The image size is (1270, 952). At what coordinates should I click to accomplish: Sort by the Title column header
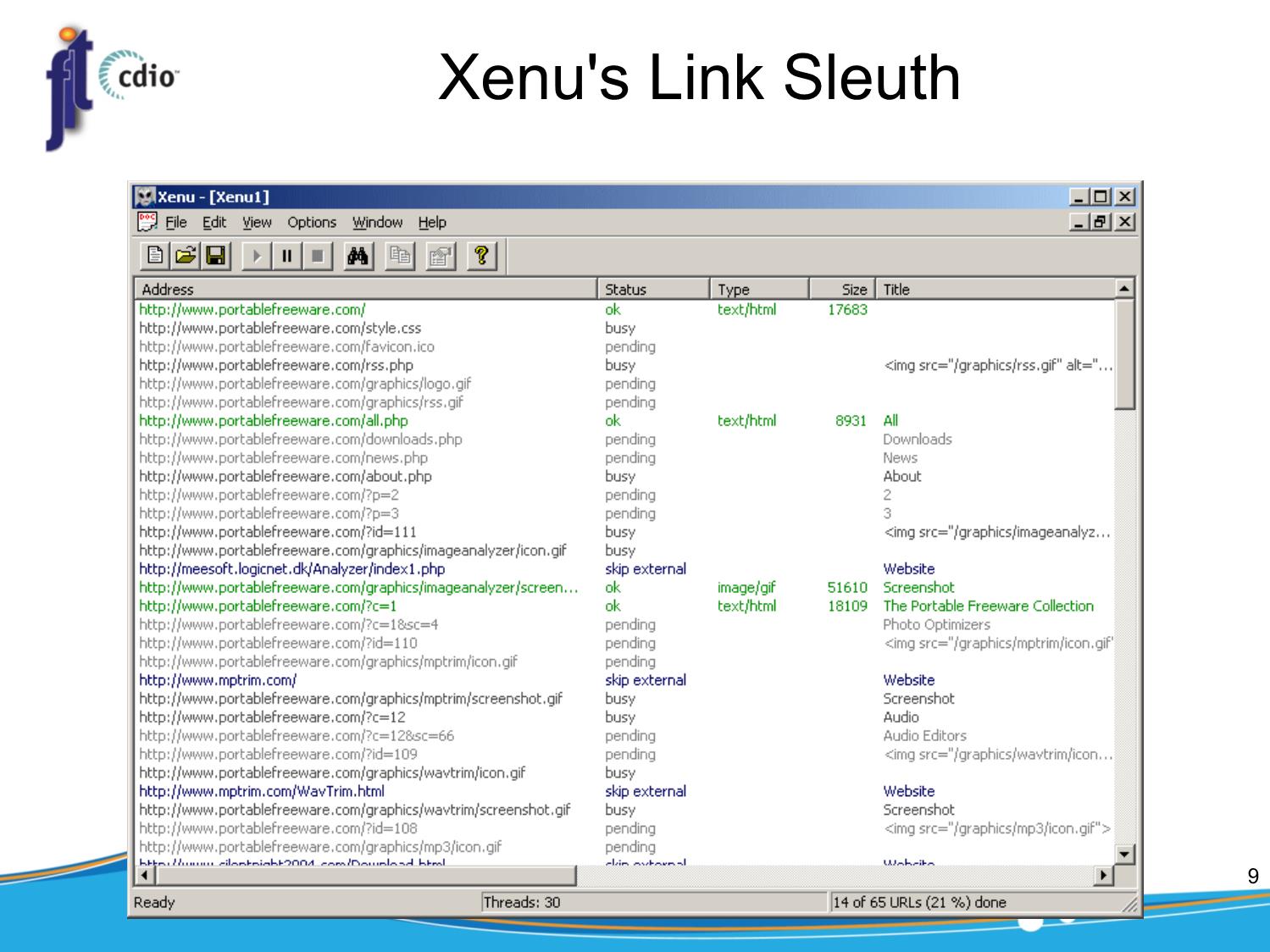[x=995, y=289]
